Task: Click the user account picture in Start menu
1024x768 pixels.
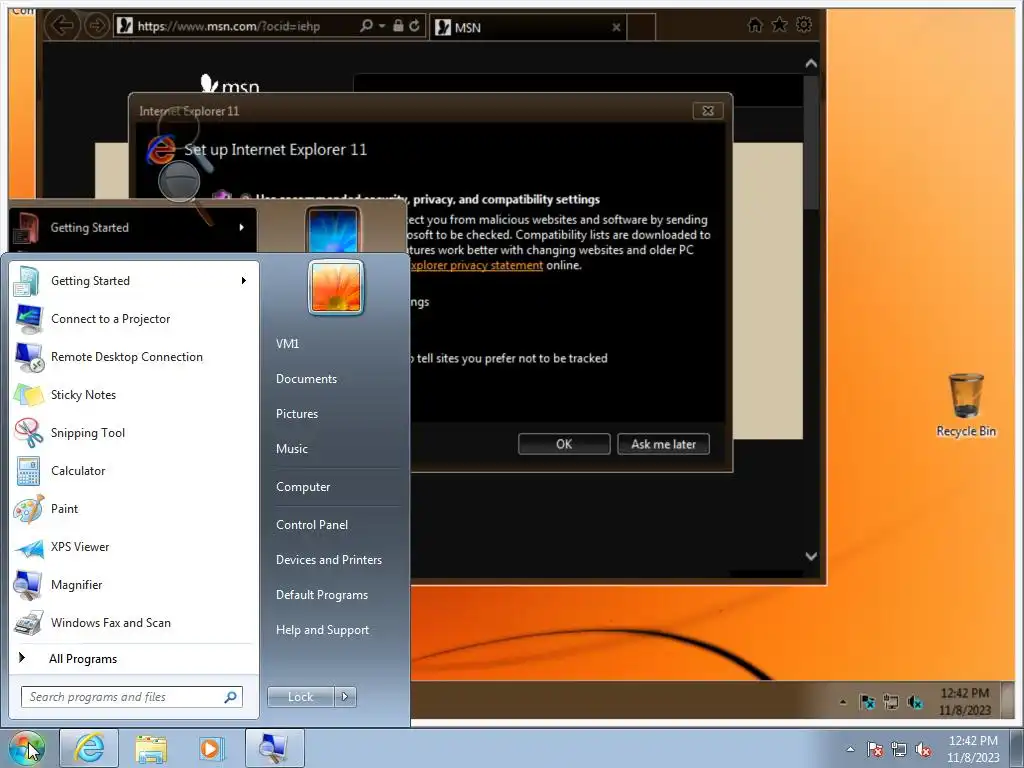Action: pyautogui.click(x=336, y=287)
